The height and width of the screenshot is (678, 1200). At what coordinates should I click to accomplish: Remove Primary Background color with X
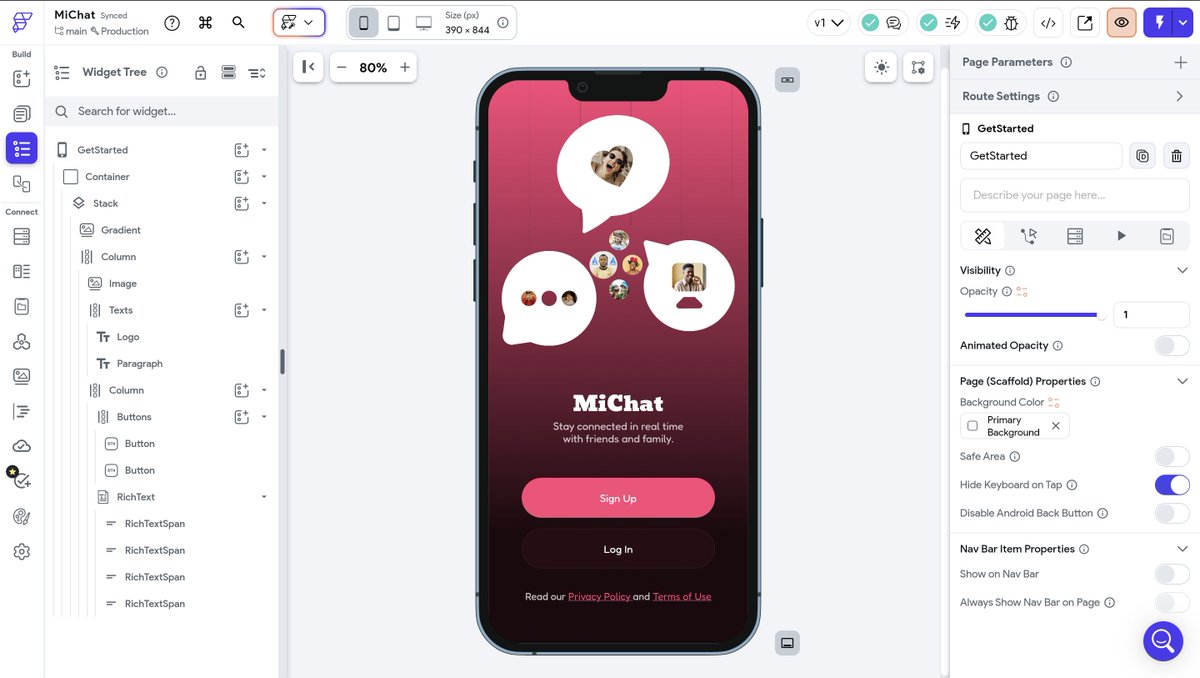click(1056, 426)
